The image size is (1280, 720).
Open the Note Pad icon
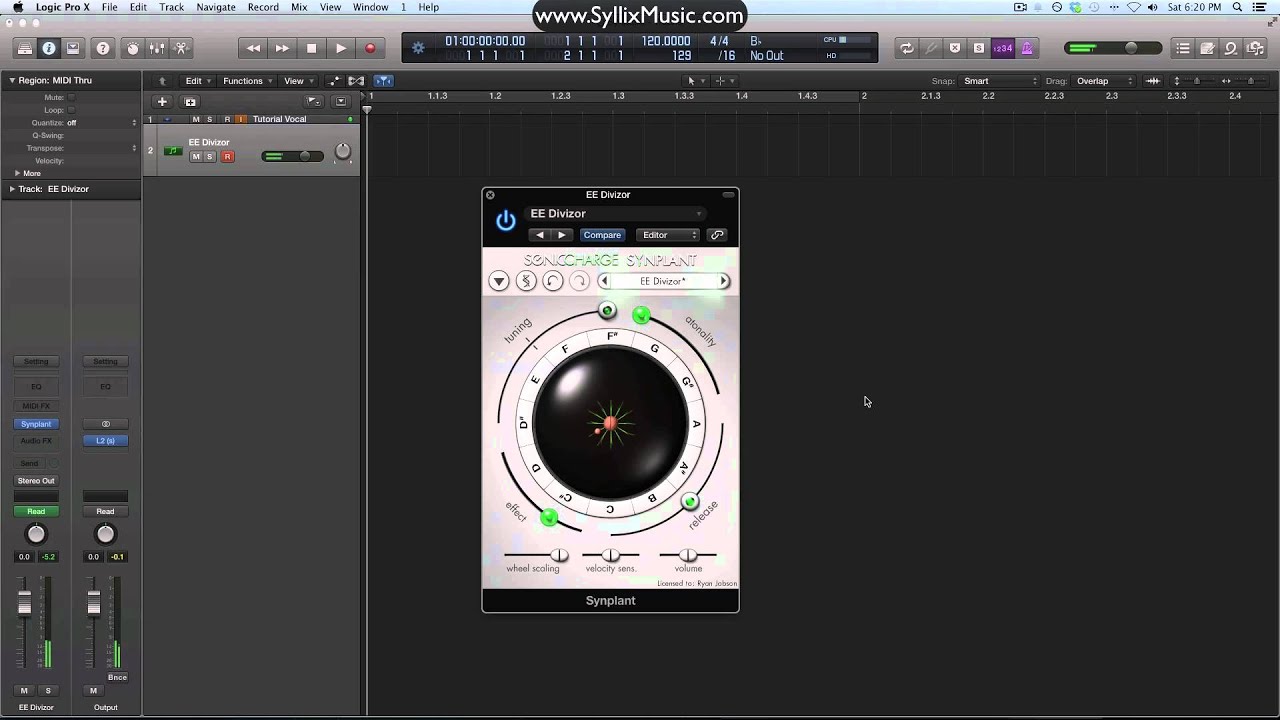tap(1207, 48)
